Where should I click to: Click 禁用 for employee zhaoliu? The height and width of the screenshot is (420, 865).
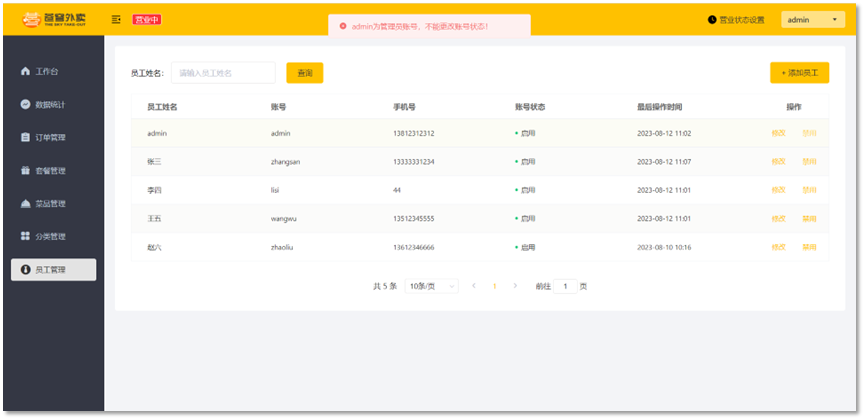809,247
